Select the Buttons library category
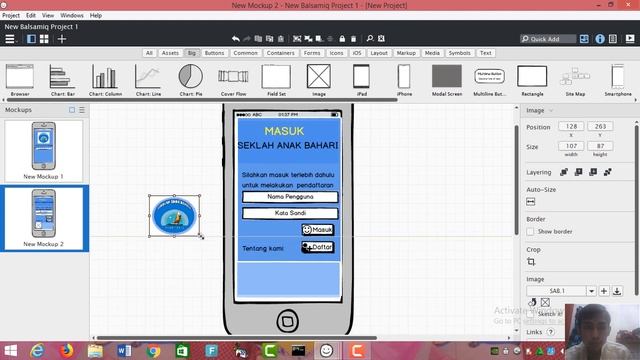The width and height of the screenshot is (640, 360). point(214,53)
